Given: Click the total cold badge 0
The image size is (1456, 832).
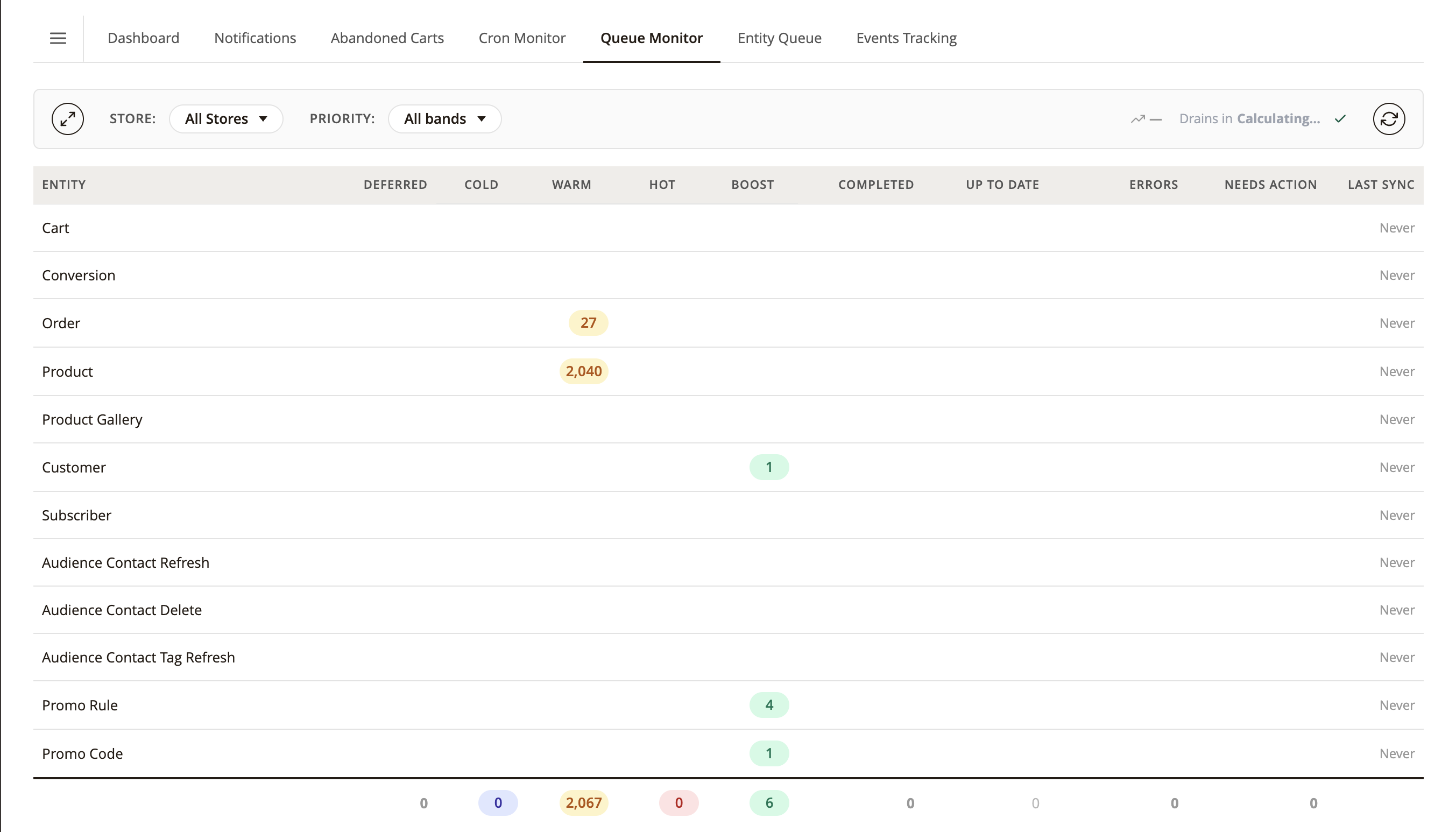Looking at the screenshot, I should pos(498,803).
